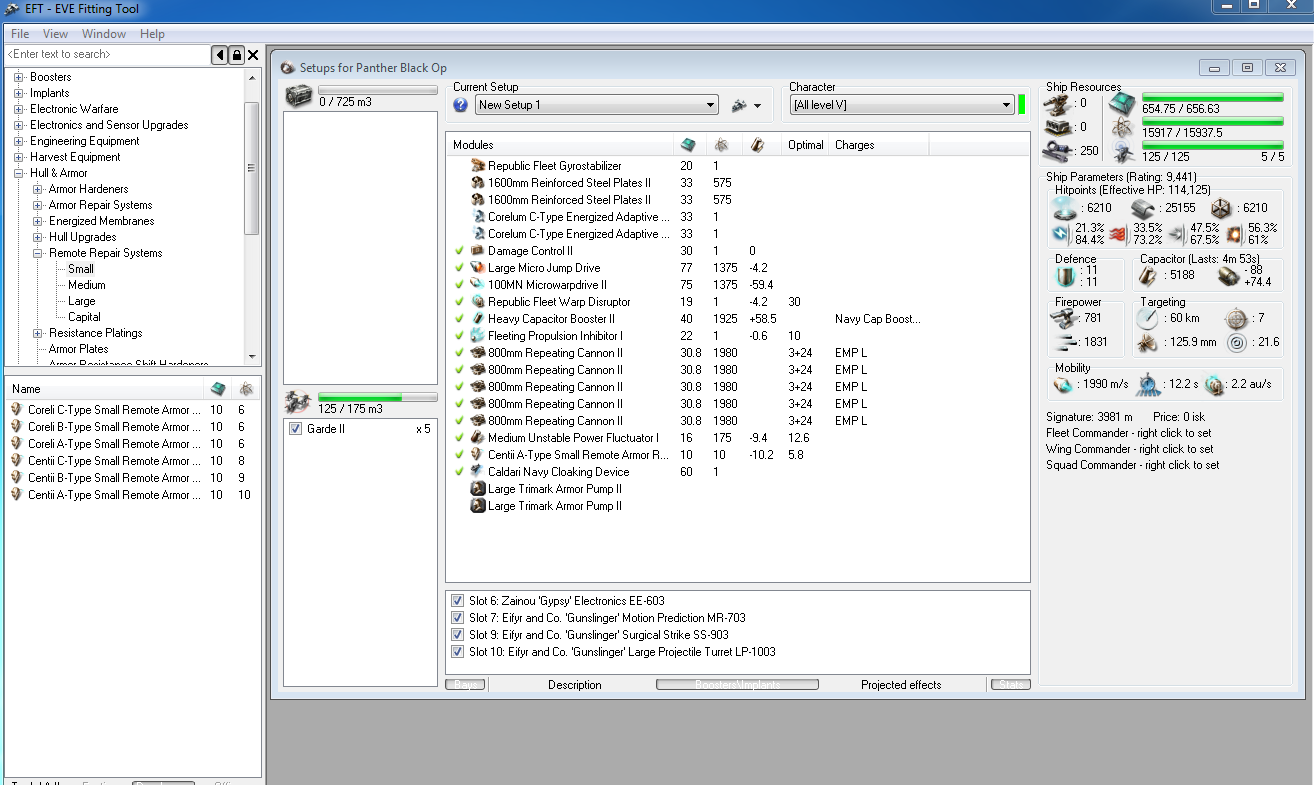Click the cargo hold icon
Viewport: 1314px width, 785px height.
[299, 95]
